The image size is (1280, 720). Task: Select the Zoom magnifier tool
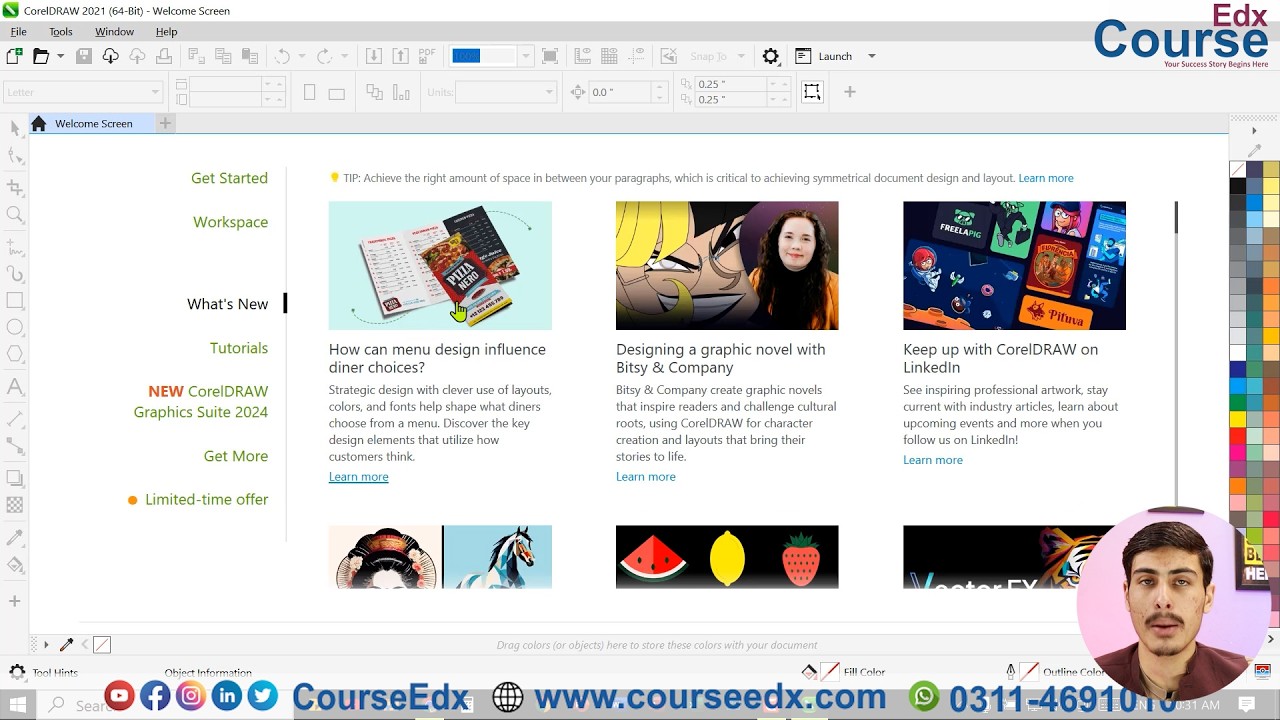pos(14,214)
